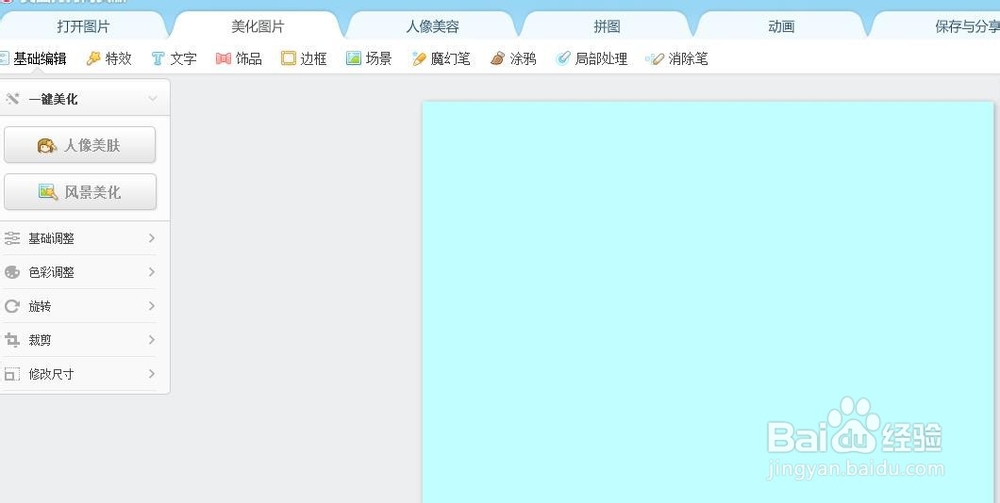Open the 打开图片 tab
The image size is (1000, 503).
click(x=83, y=27)
